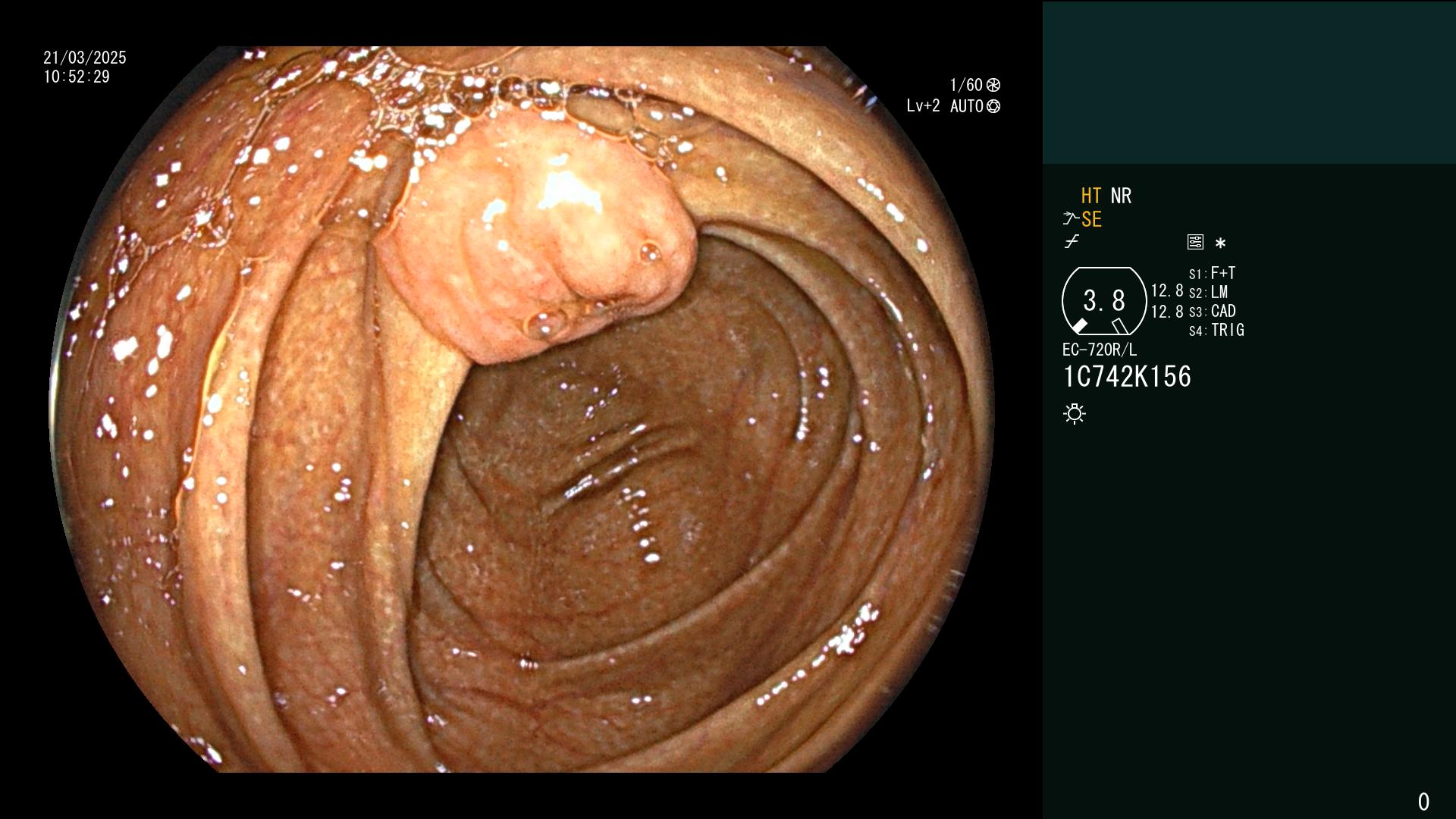Click the serial number 1C742K156
Screen dimensions: 1456x819
point(1127,377)
